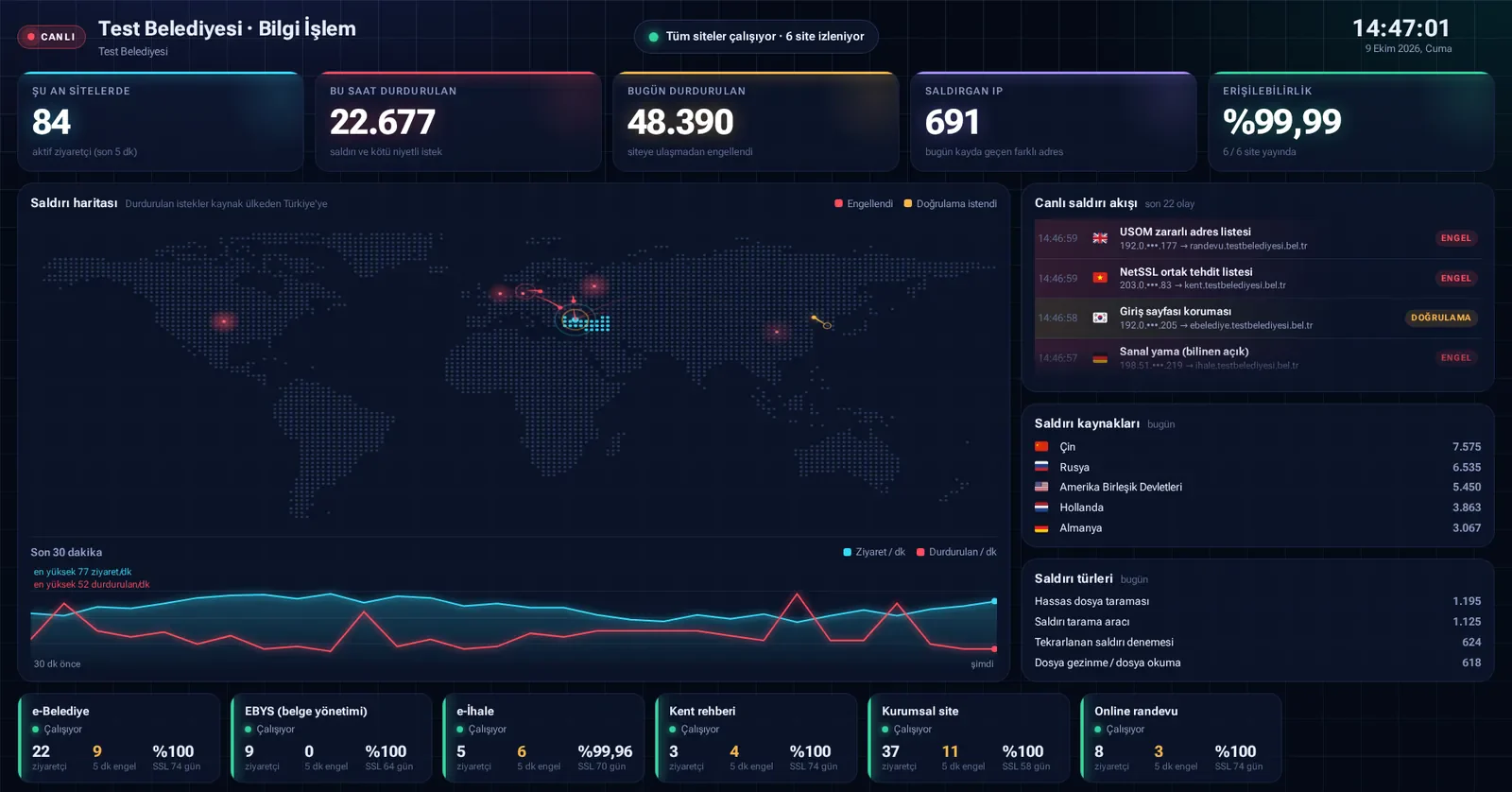Click the Netherlands flag beside Hollanda

(1041, 508)
